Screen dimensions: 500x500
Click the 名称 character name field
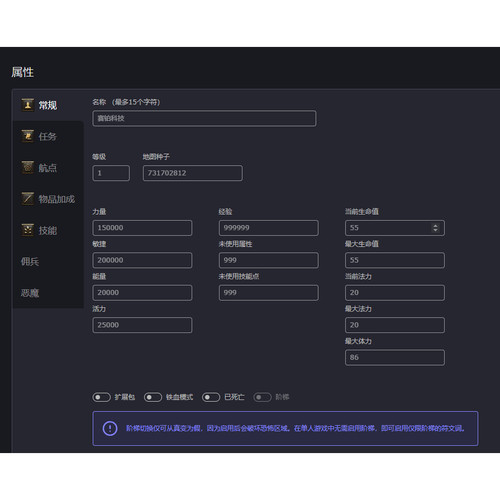pyautogui.click(x=204, y=118)
